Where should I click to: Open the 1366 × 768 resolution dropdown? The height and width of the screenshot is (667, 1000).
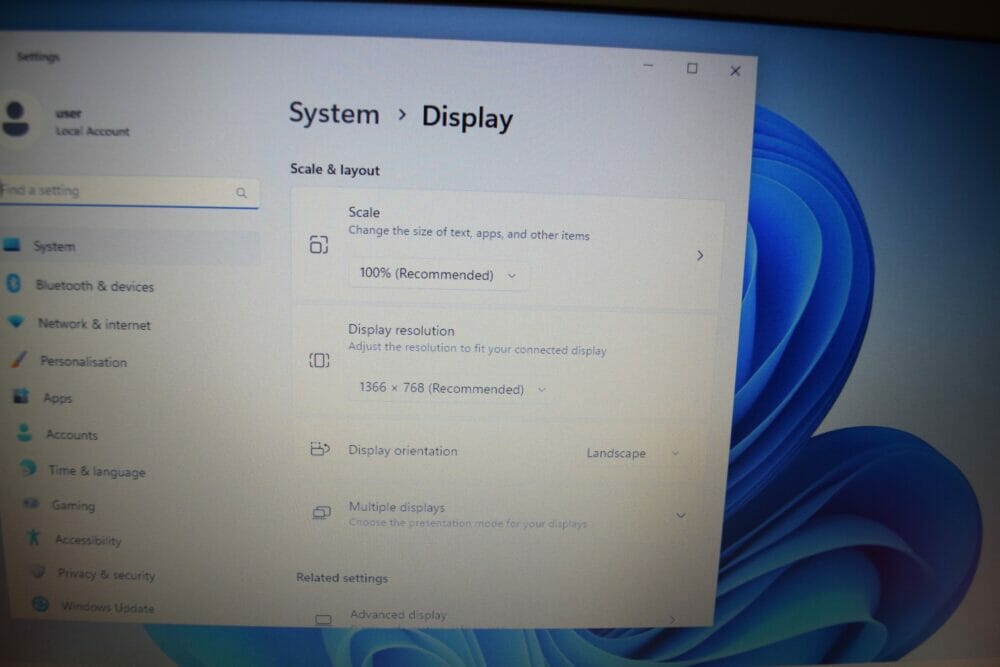click(452, 388)
